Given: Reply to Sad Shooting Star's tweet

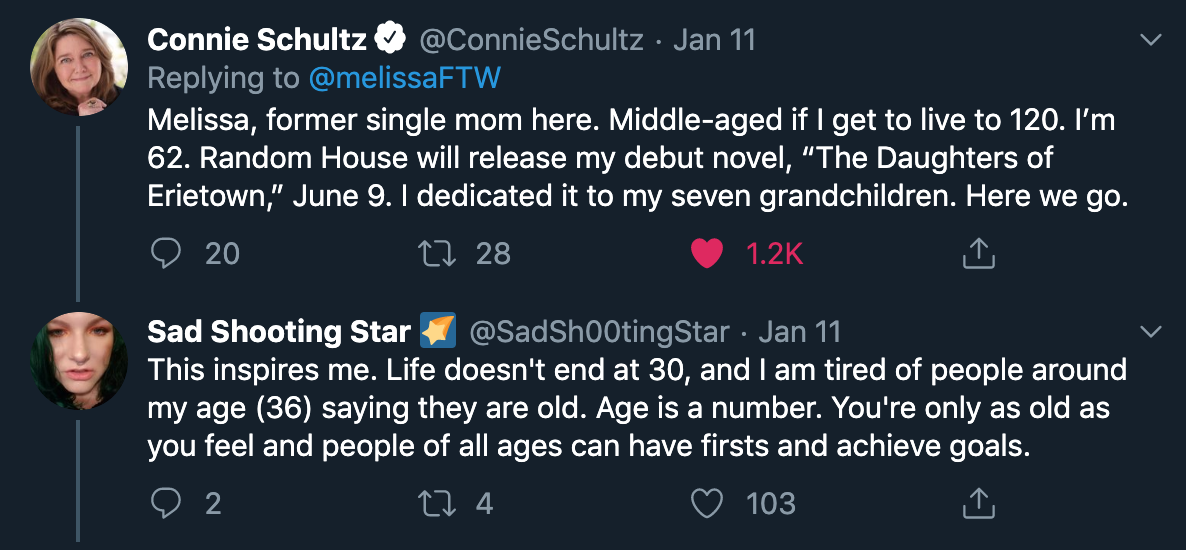Looking at the screenshot, I should pyautogui.click(x=164, y=503).
